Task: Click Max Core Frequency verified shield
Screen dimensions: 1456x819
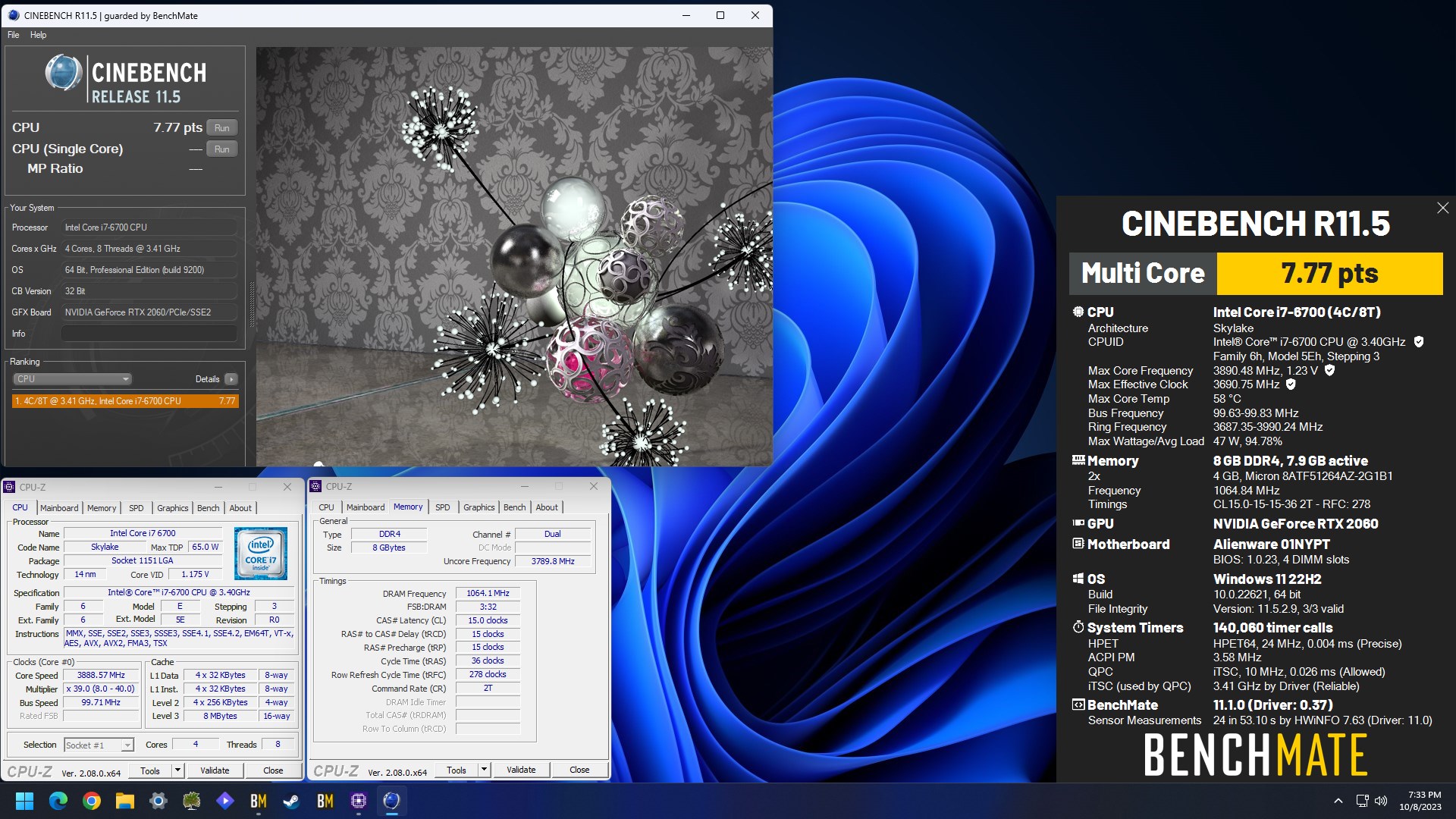Action: coord(1329,371)
